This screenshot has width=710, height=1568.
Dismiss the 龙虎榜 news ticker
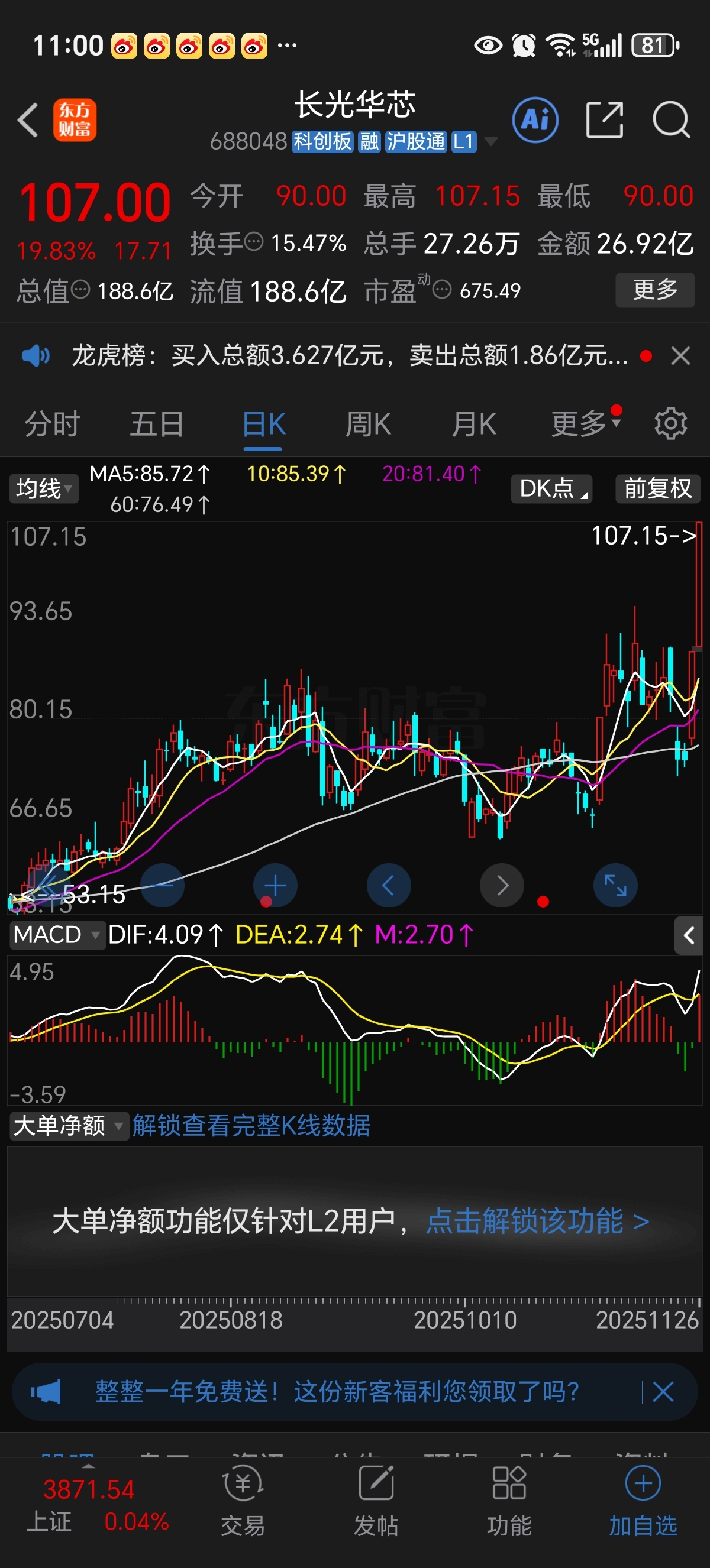[x=680, y=355]
